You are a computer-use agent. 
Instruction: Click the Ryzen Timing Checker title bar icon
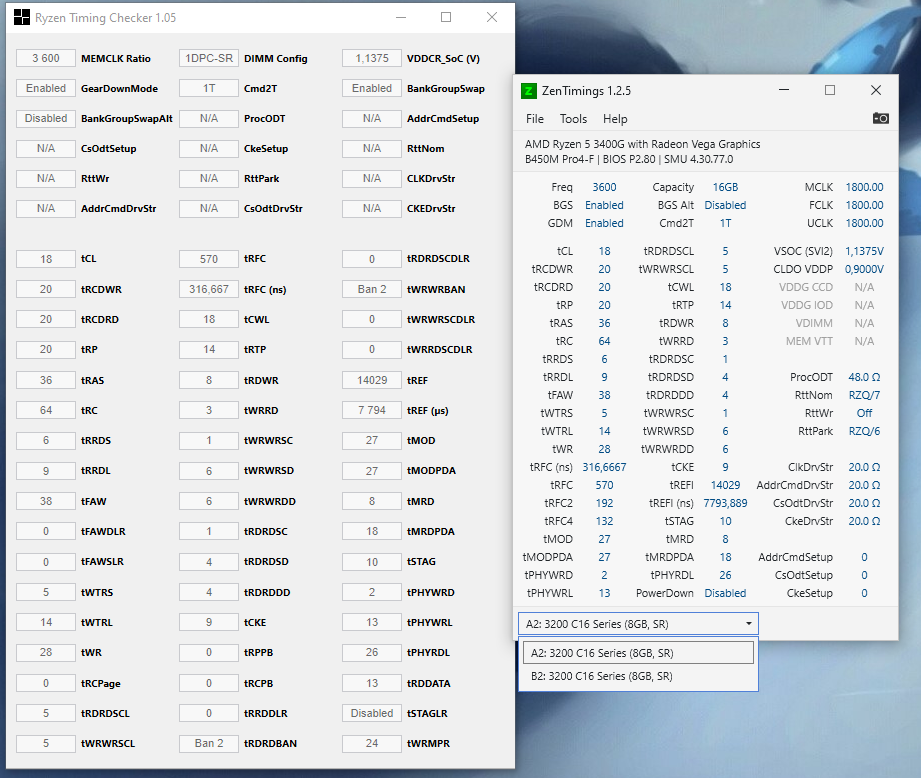22,18
